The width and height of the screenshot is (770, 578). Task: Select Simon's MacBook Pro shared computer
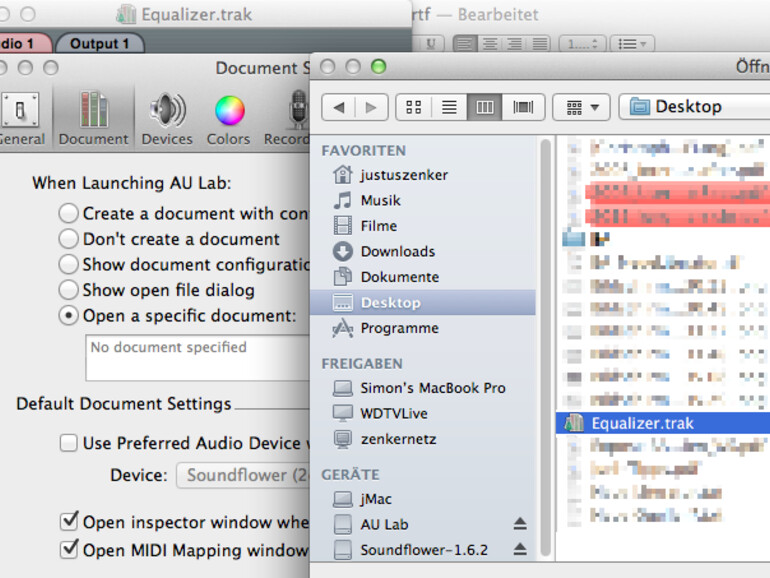(x=419, y=388)
